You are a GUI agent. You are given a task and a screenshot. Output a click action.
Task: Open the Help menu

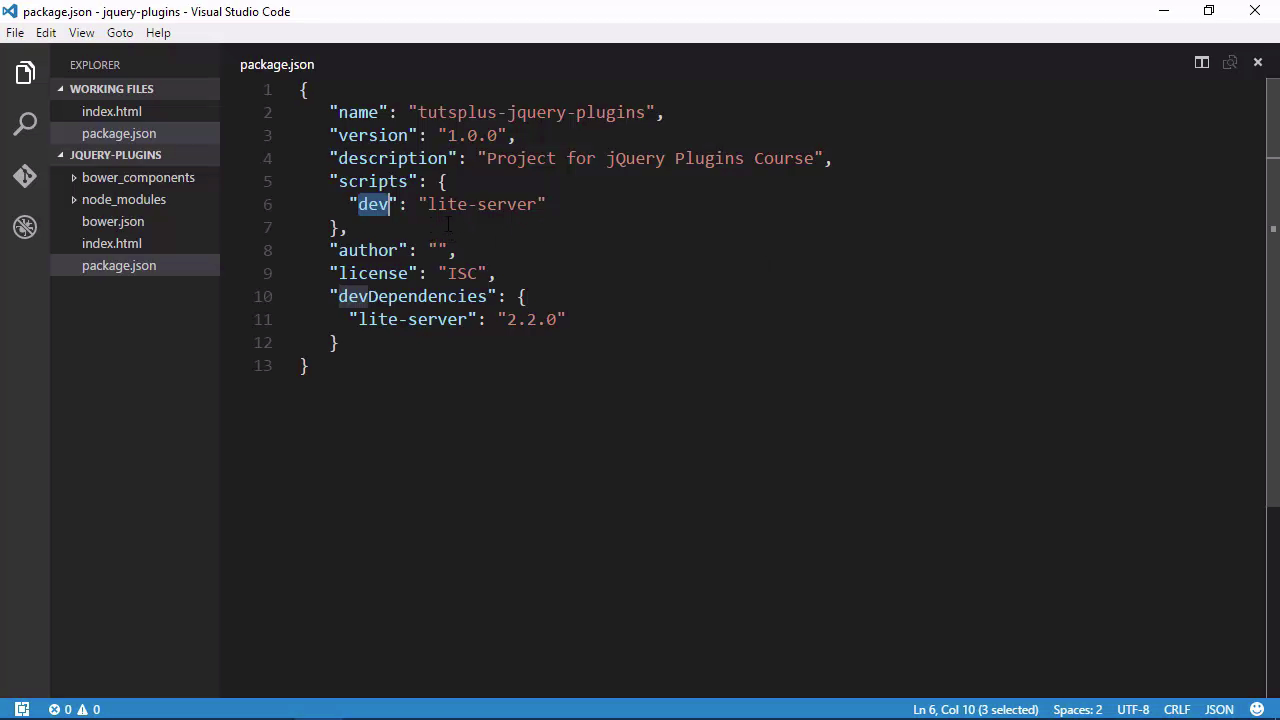click(158, 33)
